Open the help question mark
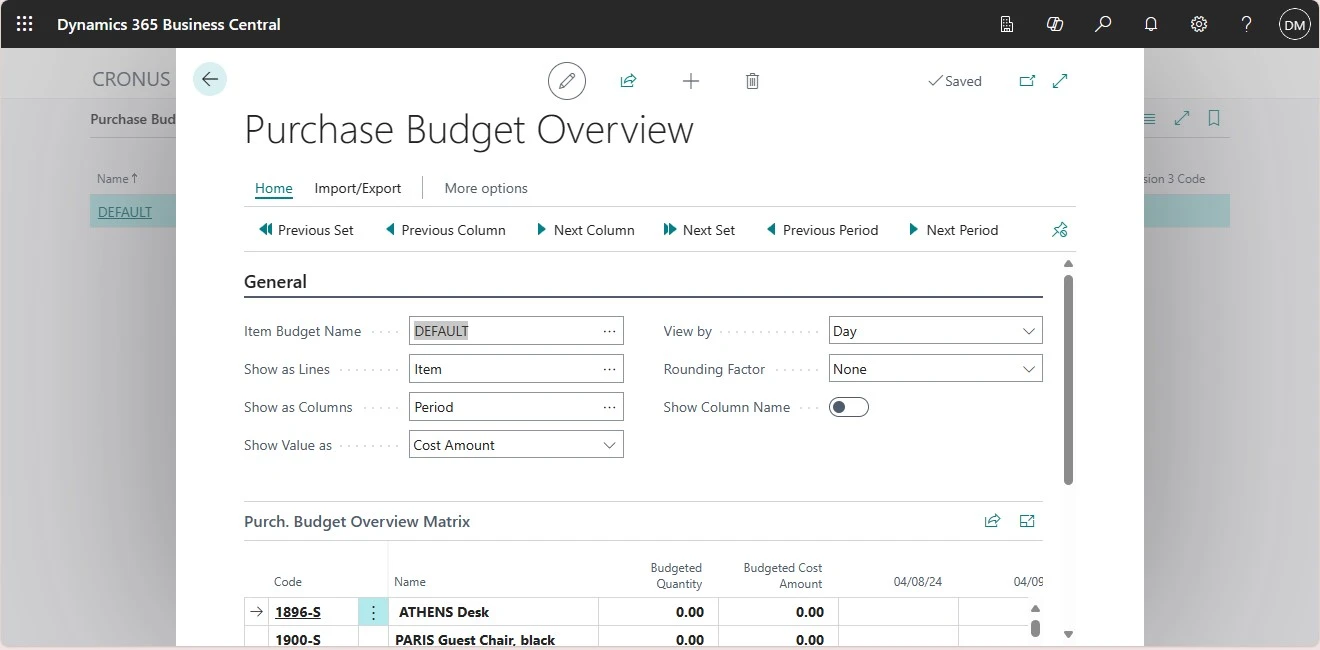The height and width of the screenshot is (650, 1320). pos(1247,24)
